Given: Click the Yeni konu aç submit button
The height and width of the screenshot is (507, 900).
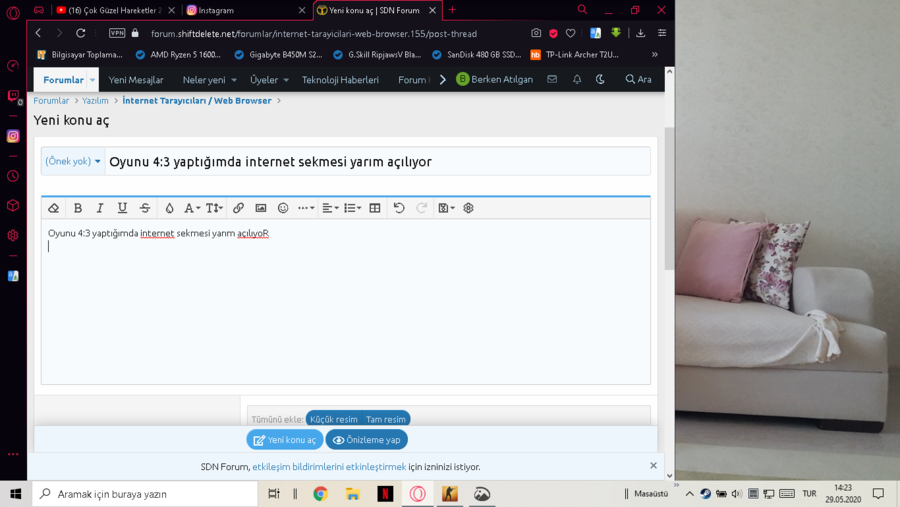Looking at the screenshot, I should point(285,440).
